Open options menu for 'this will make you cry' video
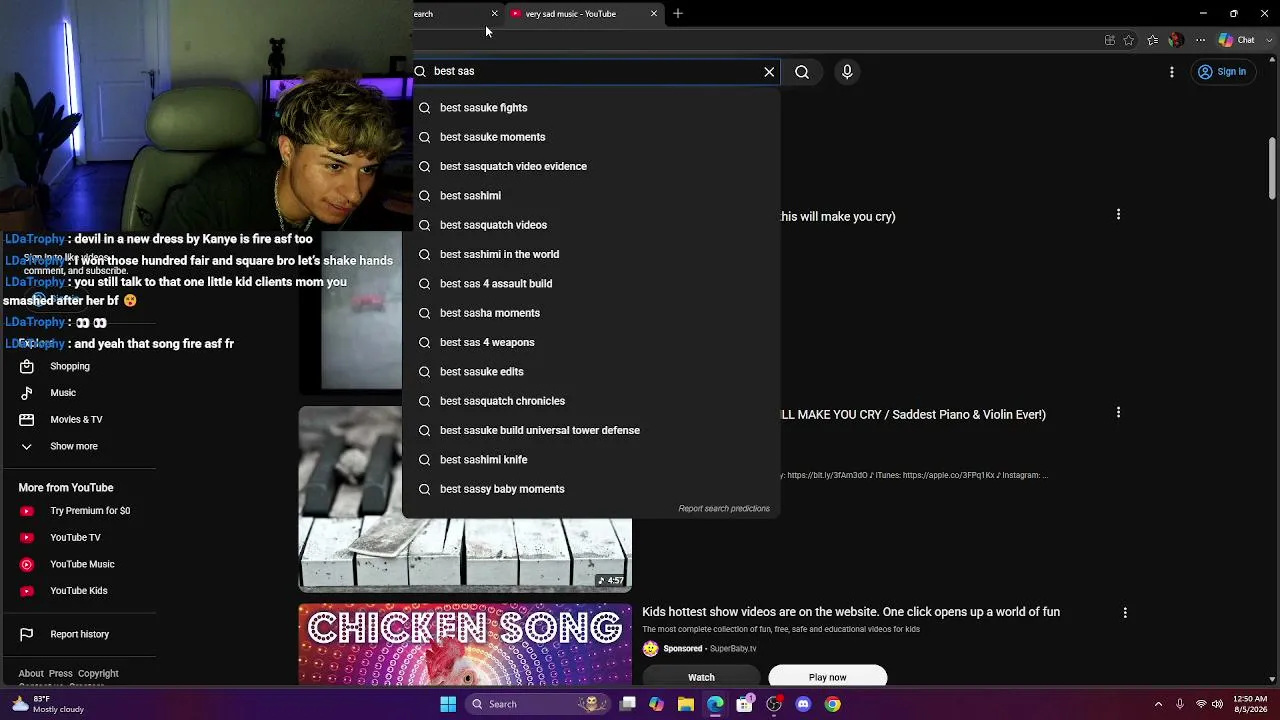Screen dimensions: 1280x720 click(x=1118, y=214)
